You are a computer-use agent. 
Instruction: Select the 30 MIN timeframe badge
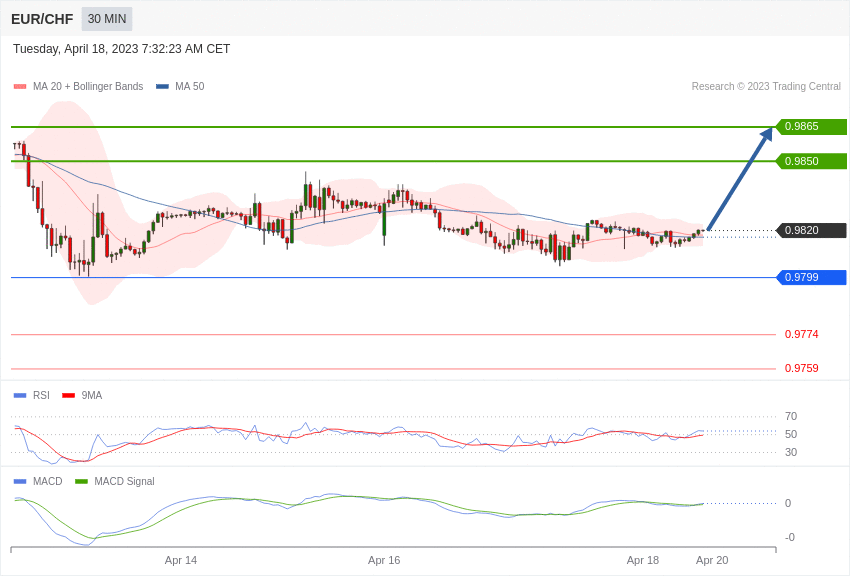click(x=107, y=19)
